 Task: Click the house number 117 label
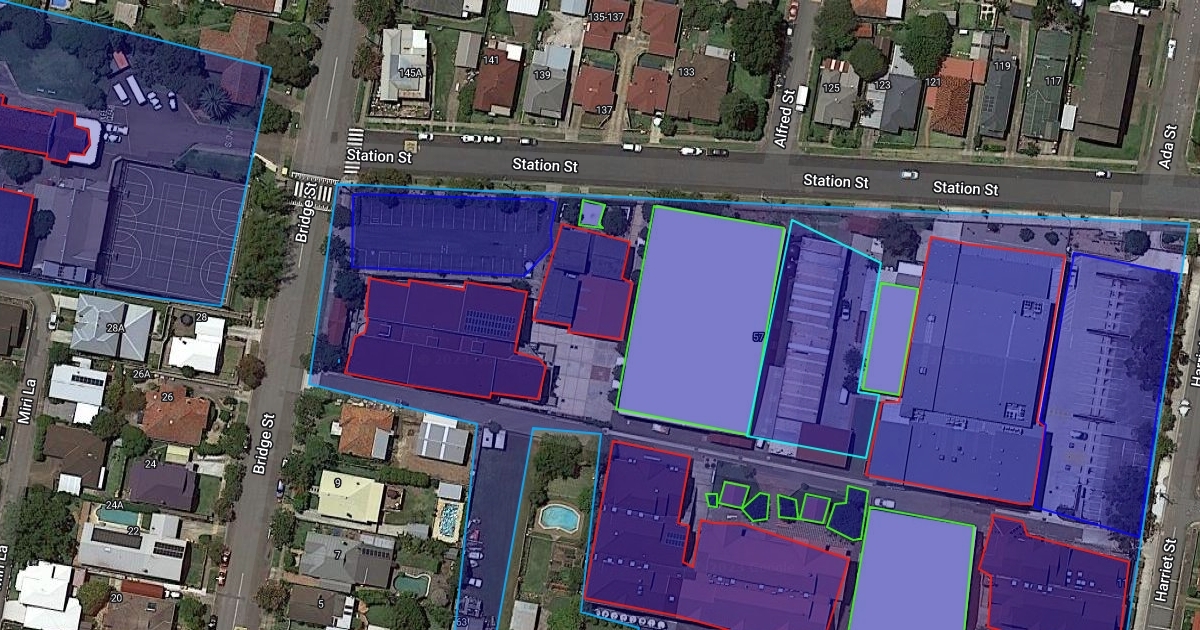1053,81
